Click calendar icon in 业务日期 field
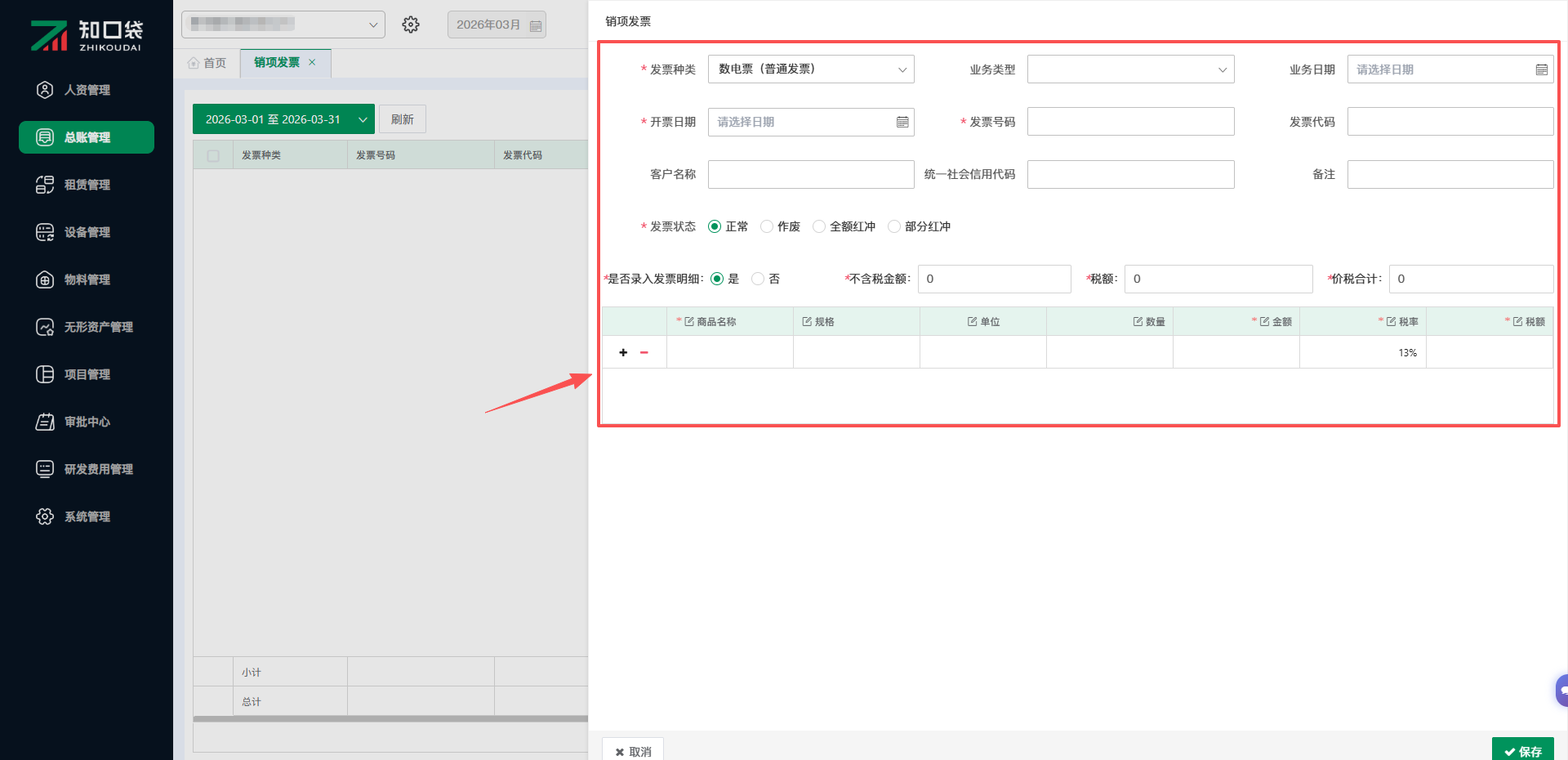Image resolution: width=1568 pixels, height=760 pixels. tap(1541, 69)
